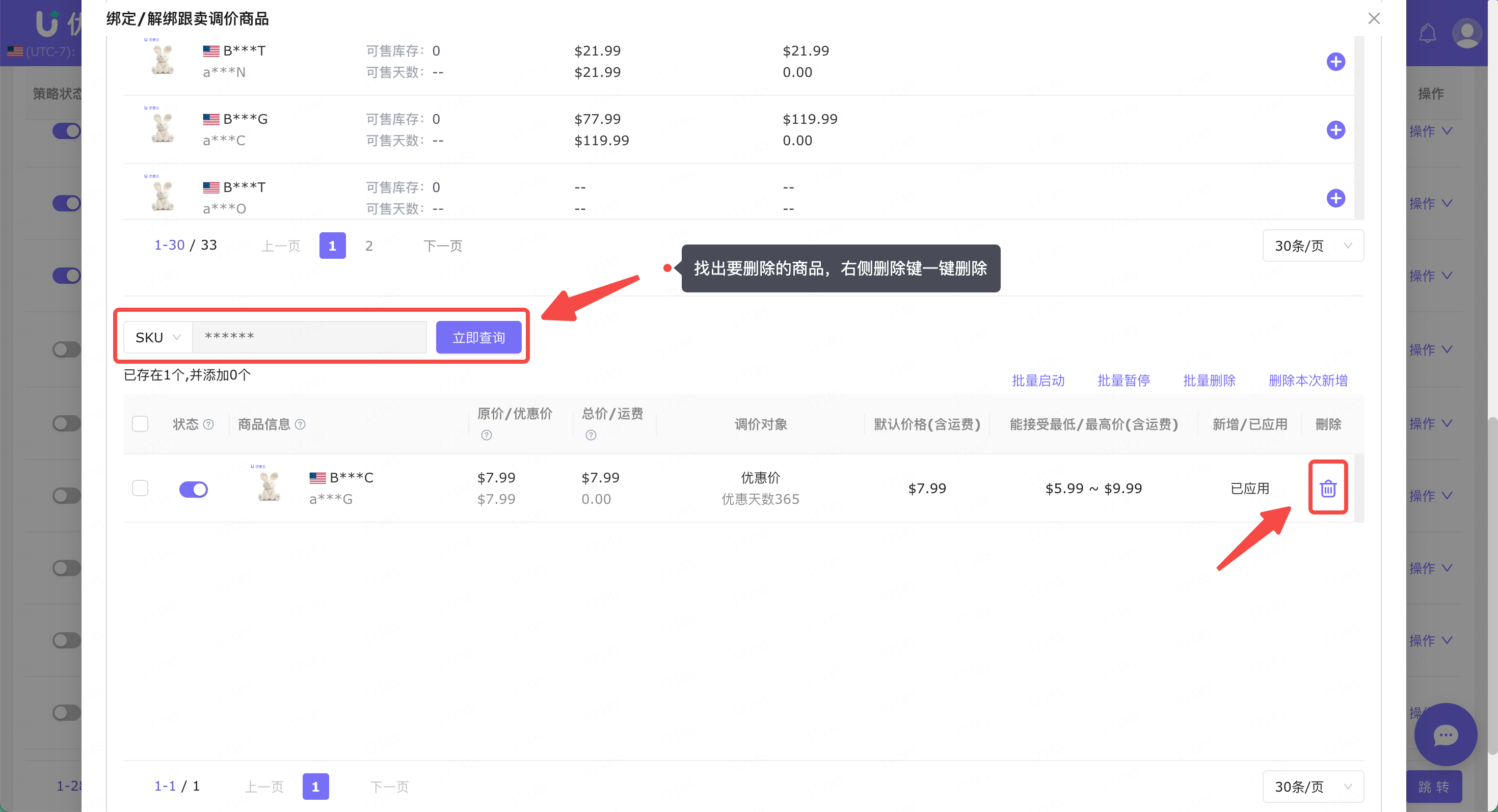Screen dimensions: 1498x812
Task: Click the trash icon for product B***C
Action: pyautogui.click(x=1328, y=488)
